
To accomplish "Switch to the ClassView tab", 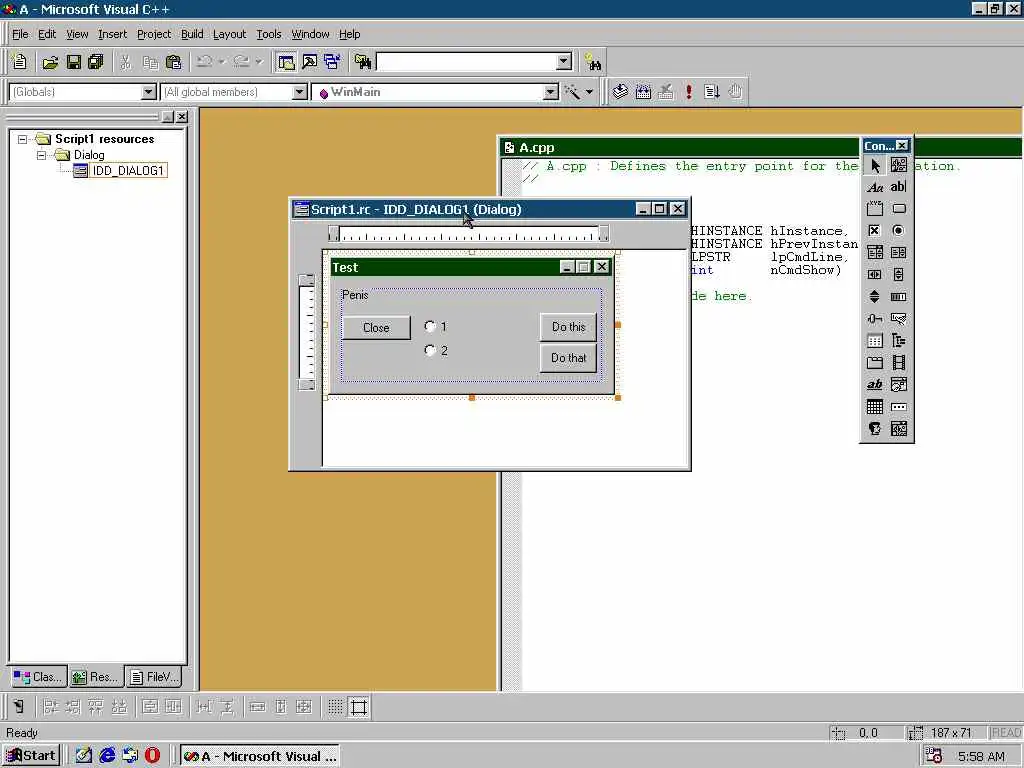I will point(39,677).
